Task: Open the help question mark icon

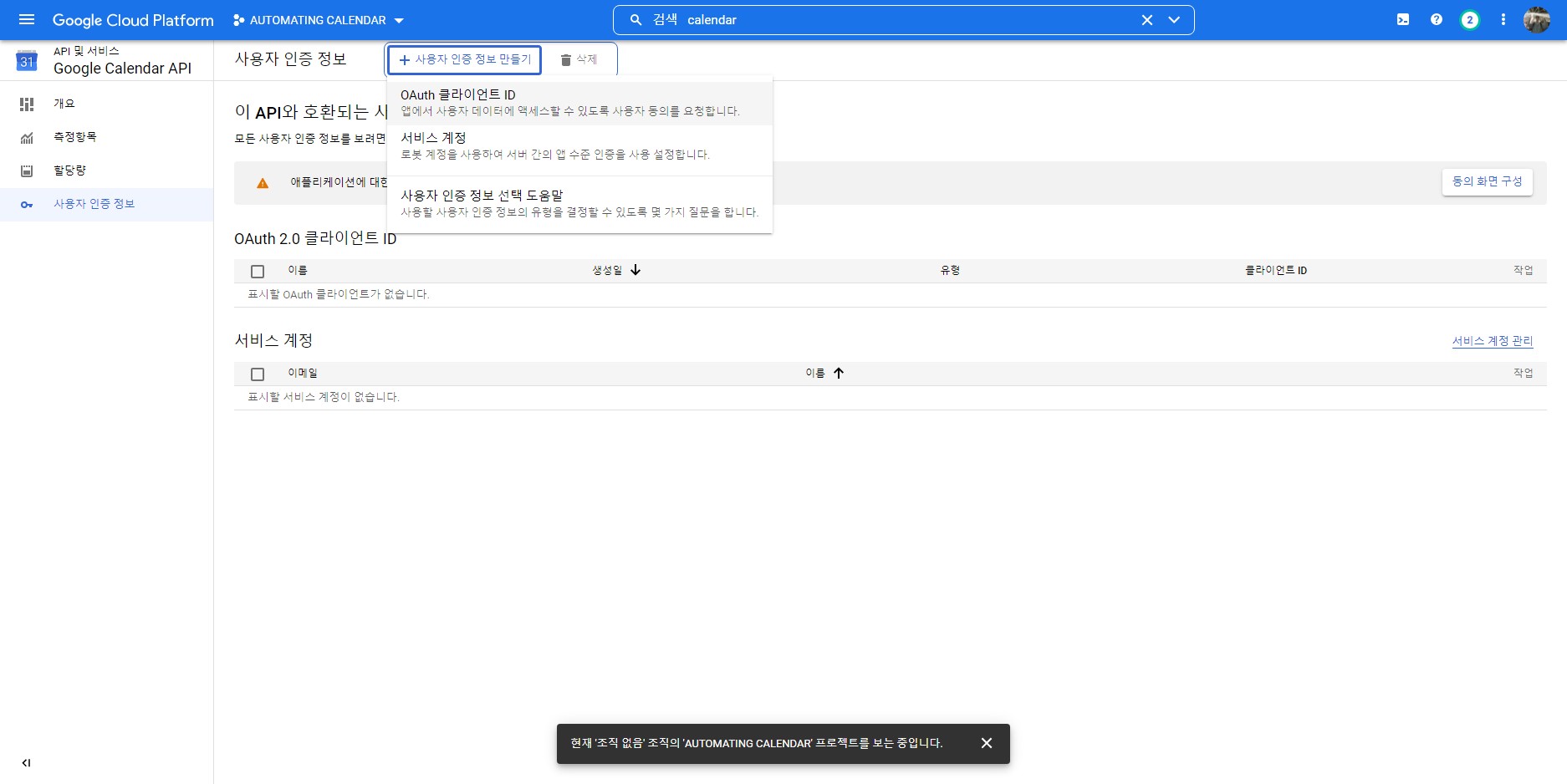Action: 1437,20
